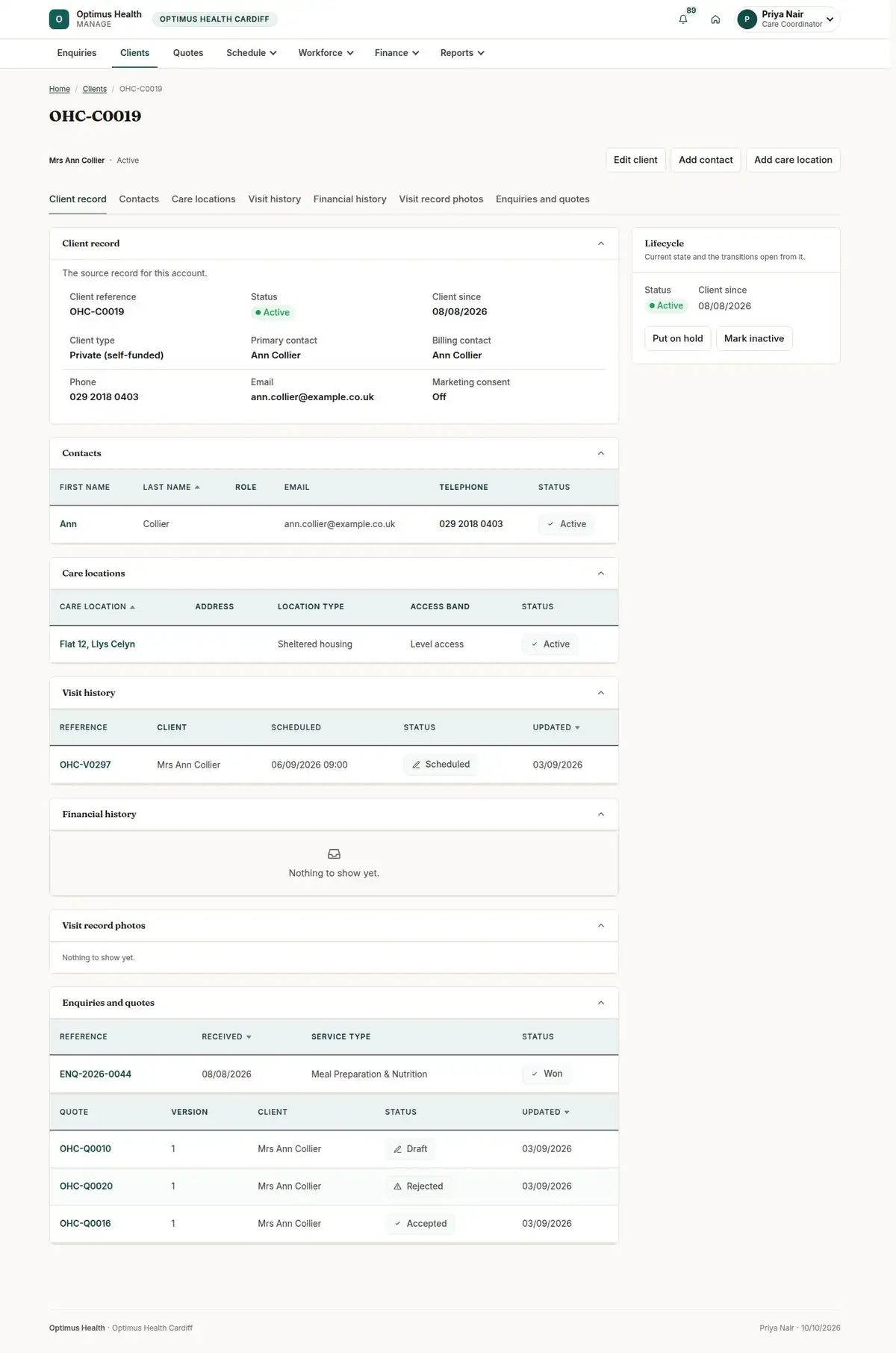This screenshot has width=896, height=1353.
Task: Click the Add contact button
Action: pos(706,160)
